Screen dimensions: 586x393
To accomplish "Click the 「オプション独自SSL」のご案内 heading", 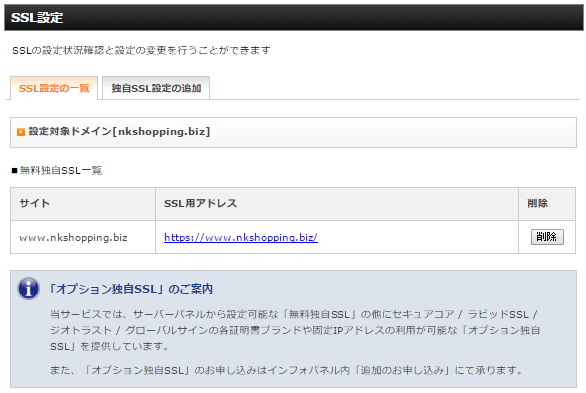I will click(131, 289).
